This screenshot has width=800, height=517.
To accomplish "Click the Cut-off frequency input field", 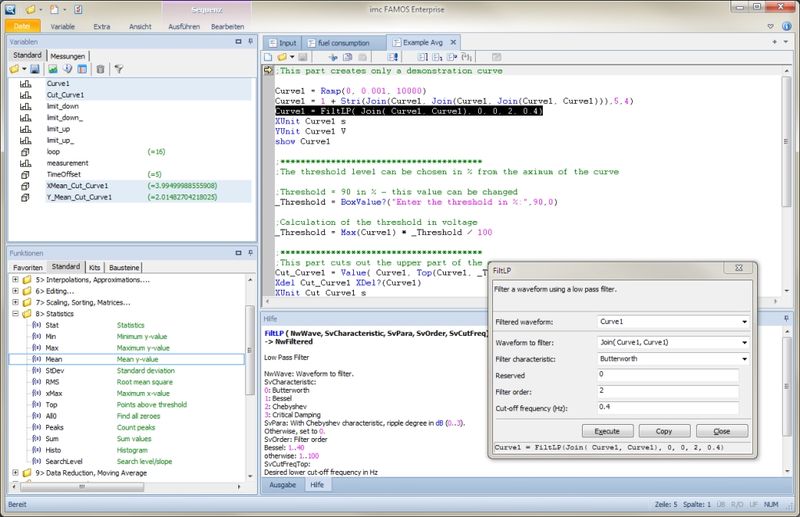I will [x=668, y=408].
